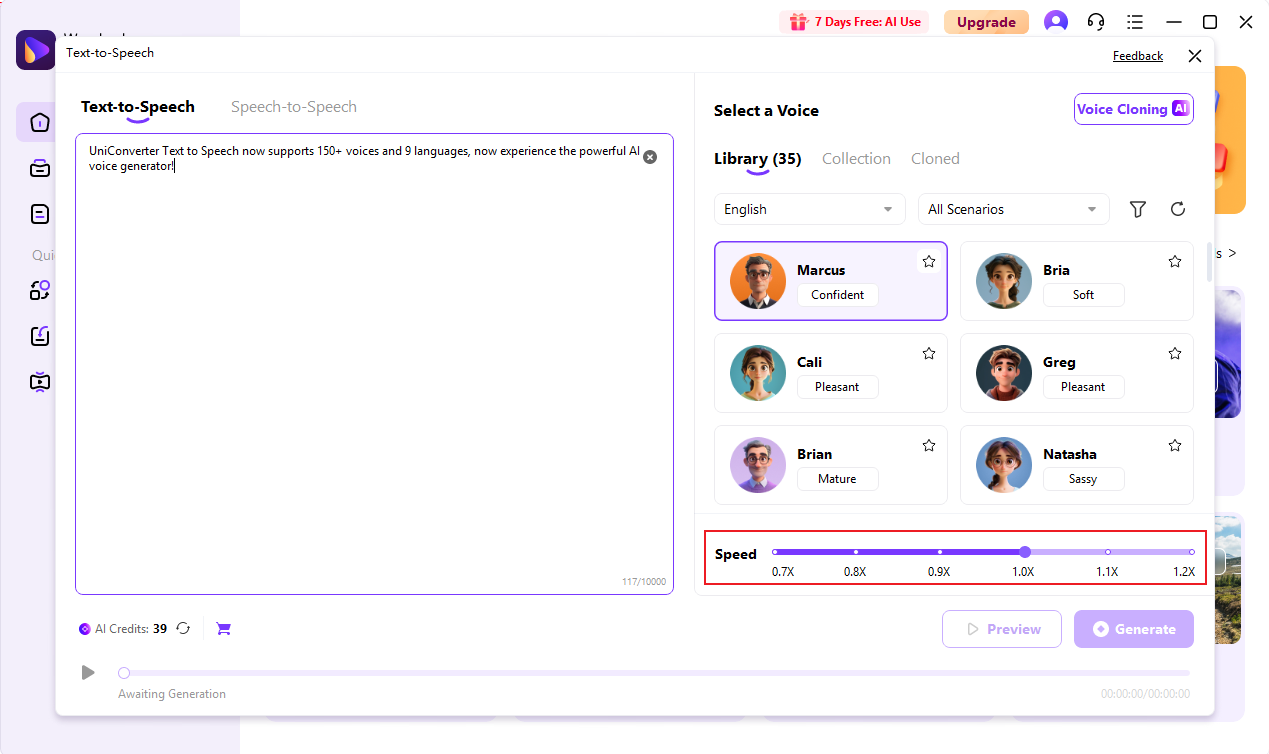
Task: Click the Generate button
Action: 1134,629
